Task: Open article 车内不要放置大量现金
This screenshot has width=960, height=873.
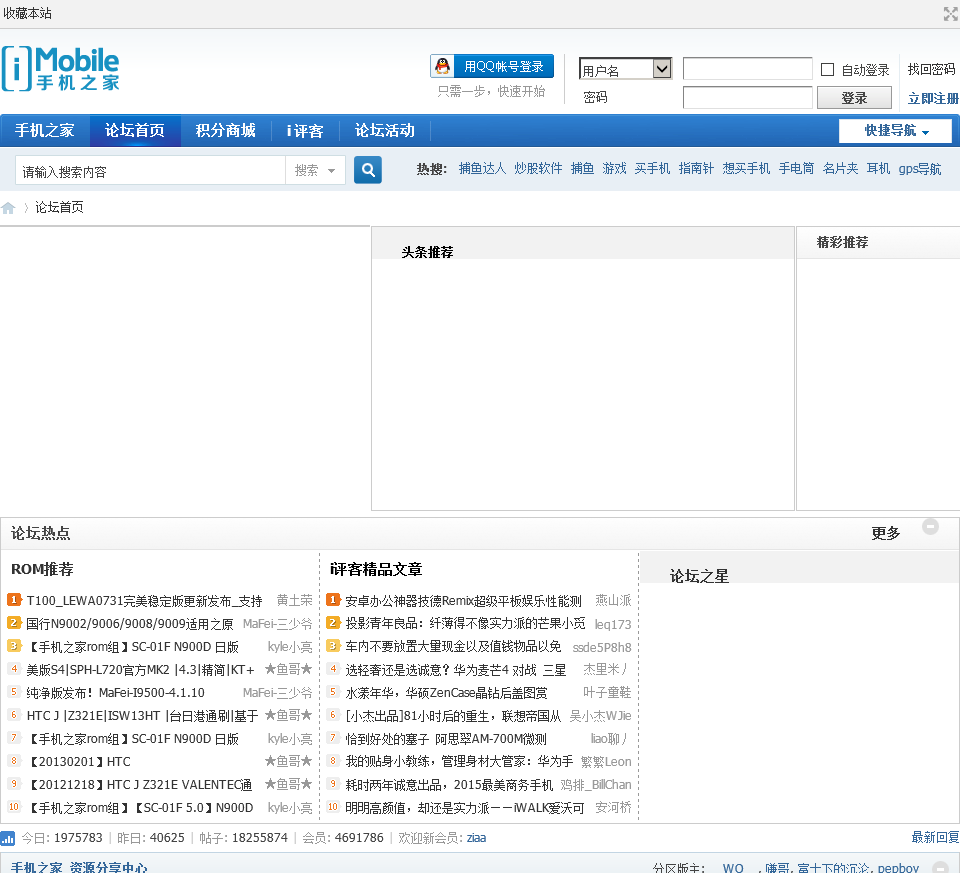Action: click(x=453, y=646)
